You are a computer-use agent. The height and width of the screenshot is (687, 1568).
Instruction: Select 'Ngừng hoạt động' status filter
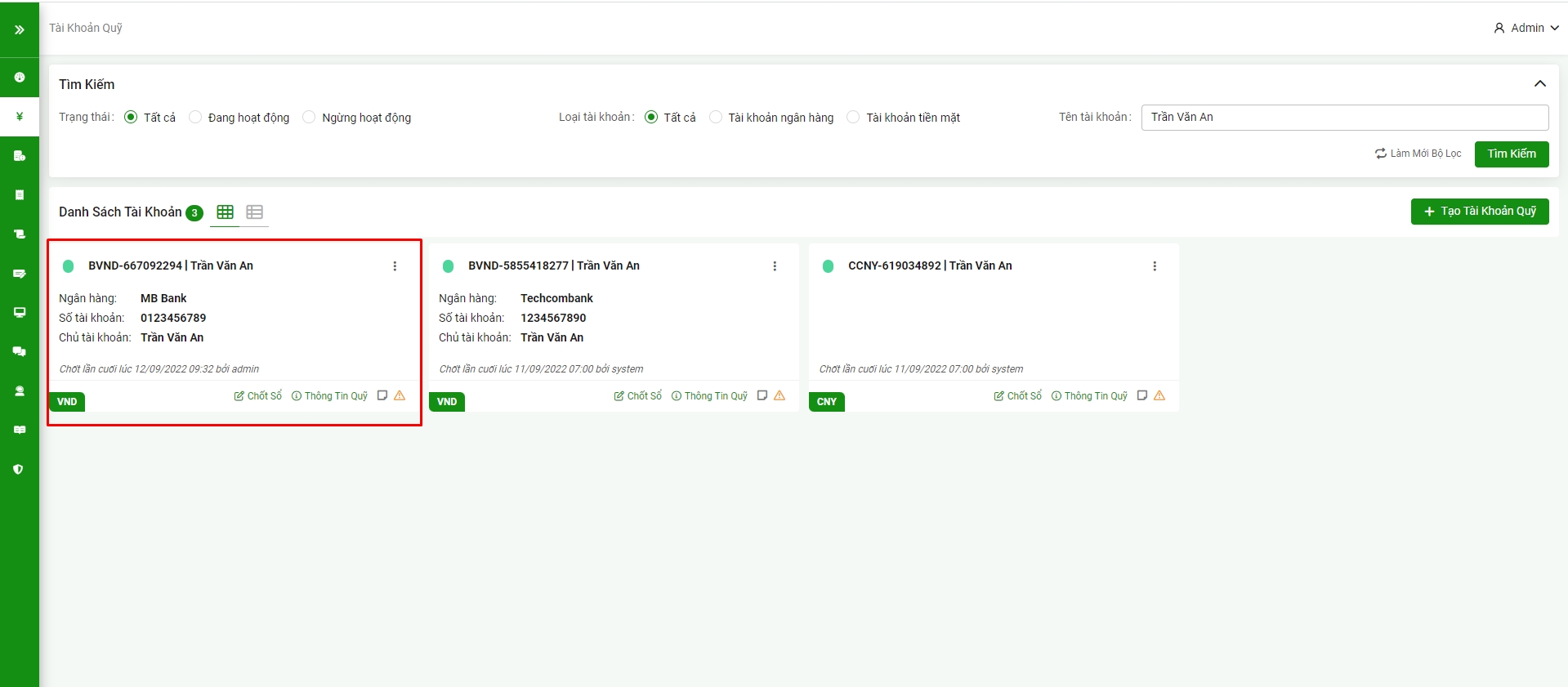[x=309, y=118]
